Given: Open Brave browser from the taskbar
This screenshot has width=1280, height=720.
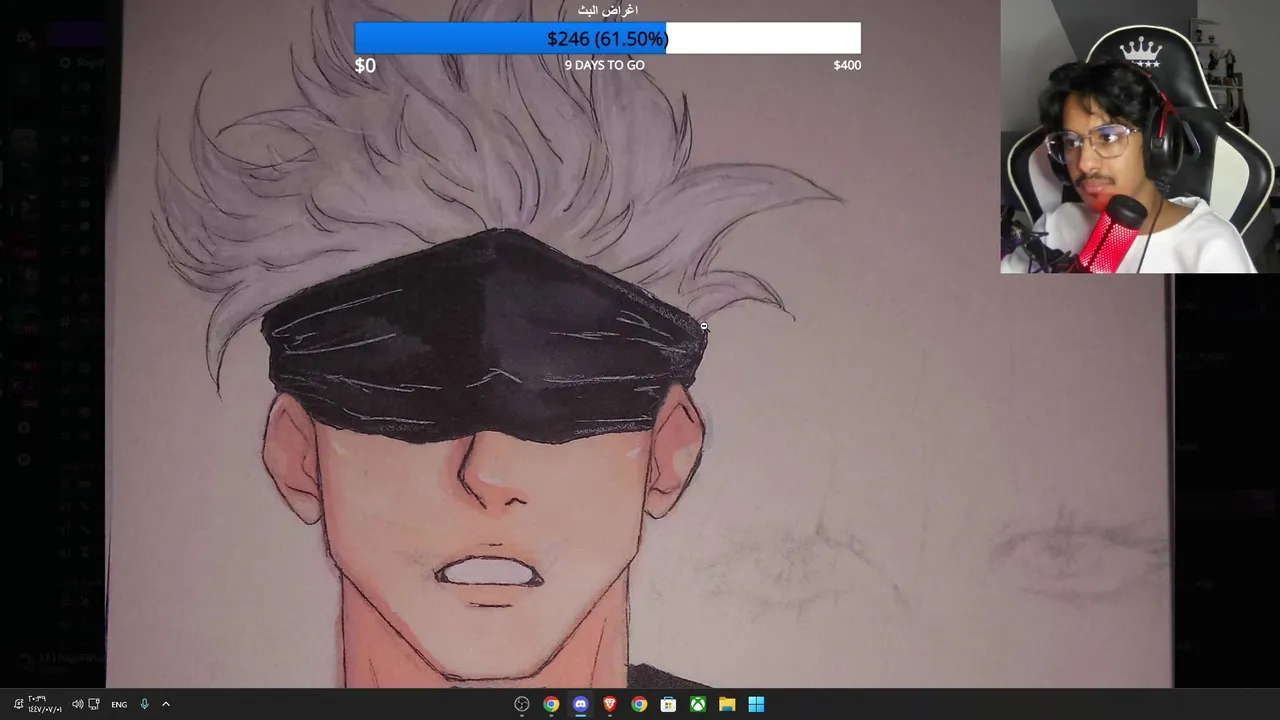Looking at the screenshot, I should point(610,704).
